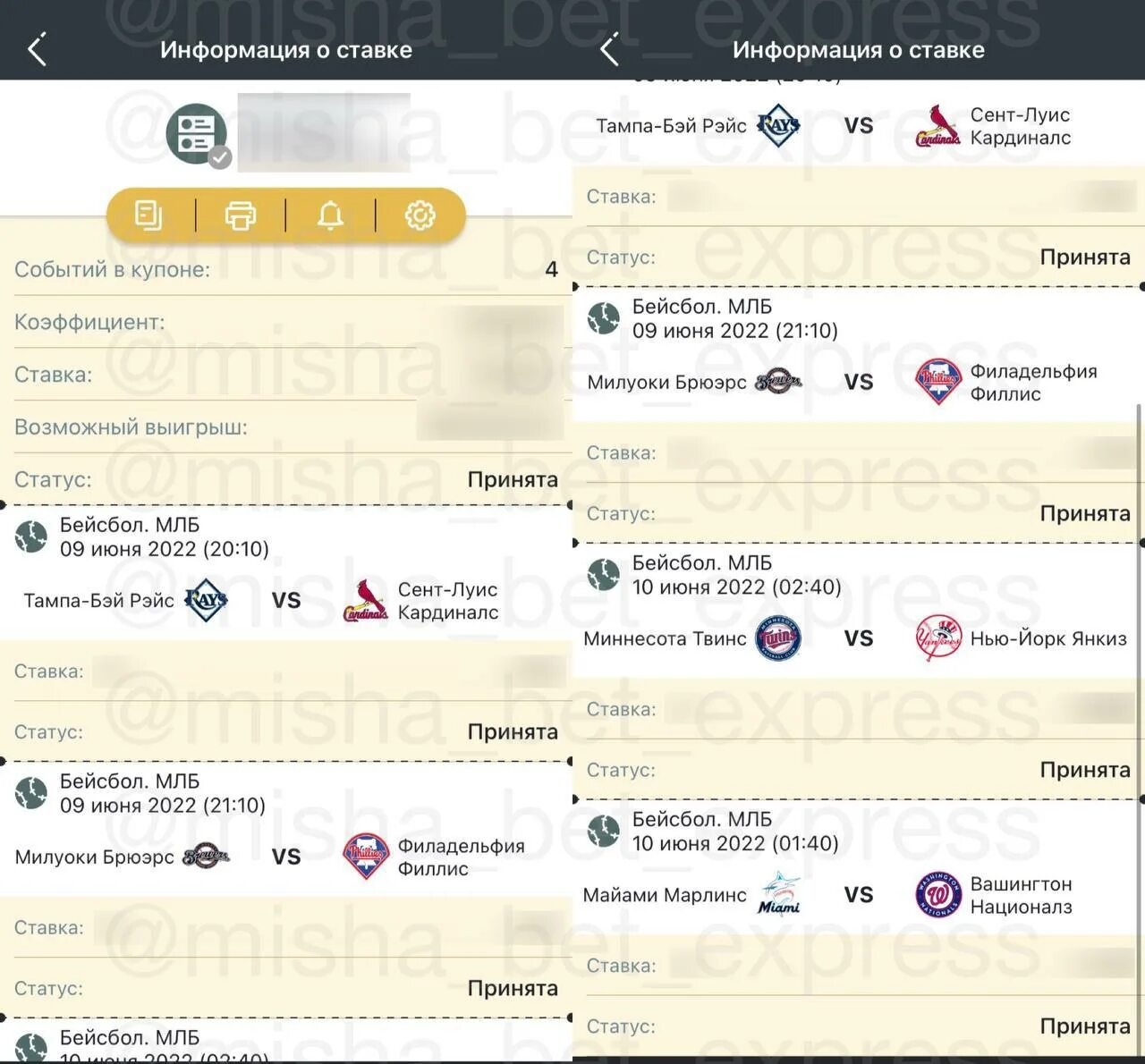The width and height of the screenshot is (1145, 1064).
Task: Print the bet slip via printer icon
Action: [240, 215]
